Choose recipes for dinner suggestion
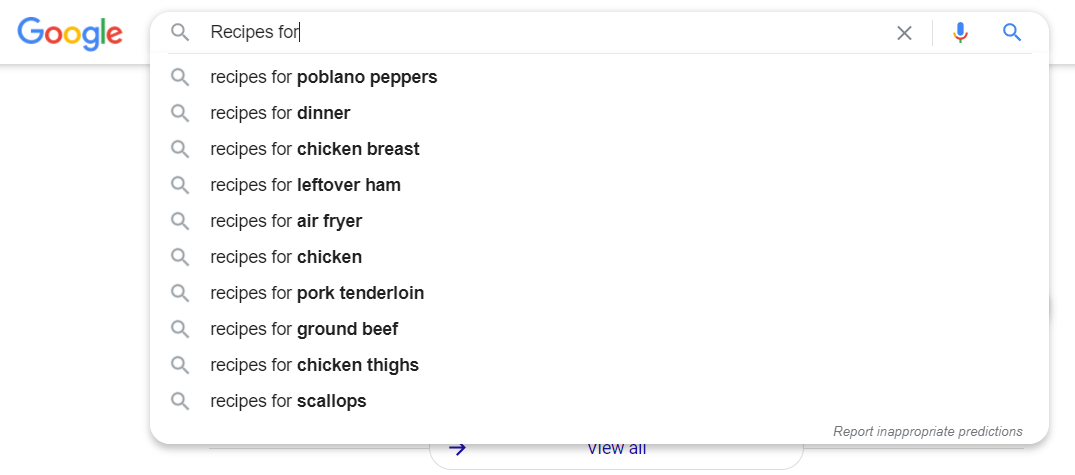The image size is (1075, 475). click(x=599, y=113)
